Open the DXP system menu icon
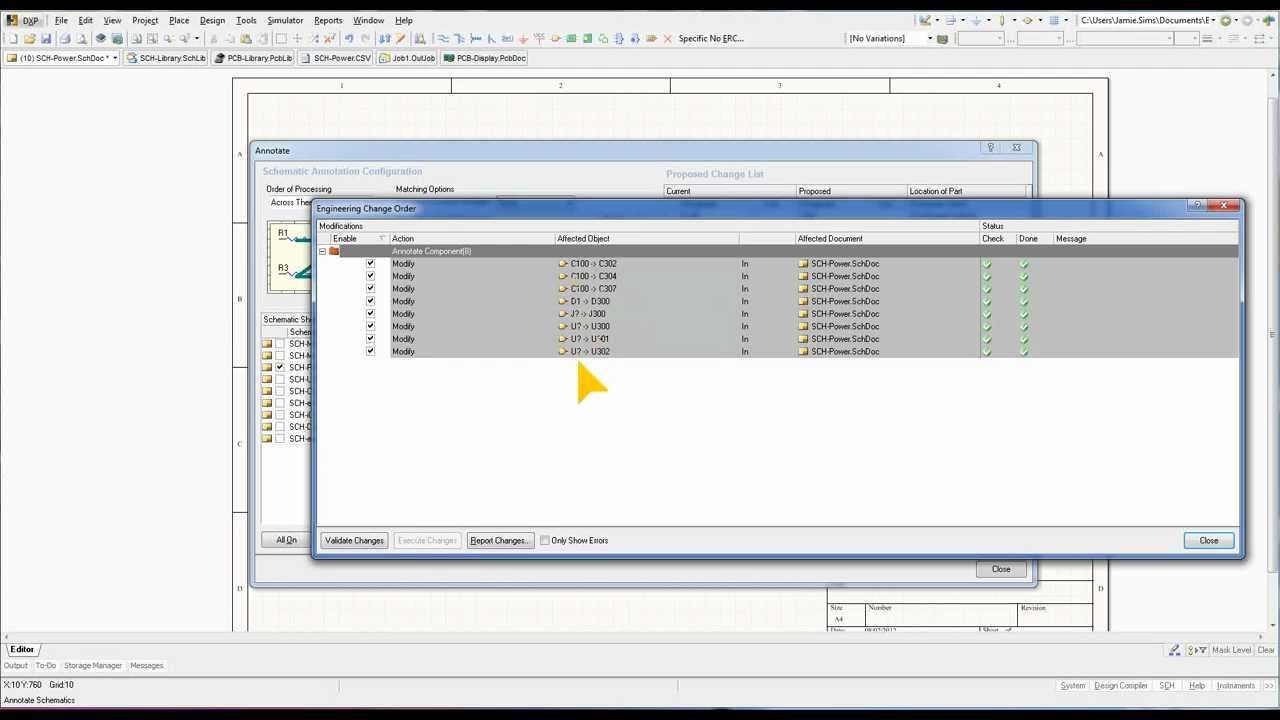Viewport: 1280px width, 720px height. click(x=13, y=20)
